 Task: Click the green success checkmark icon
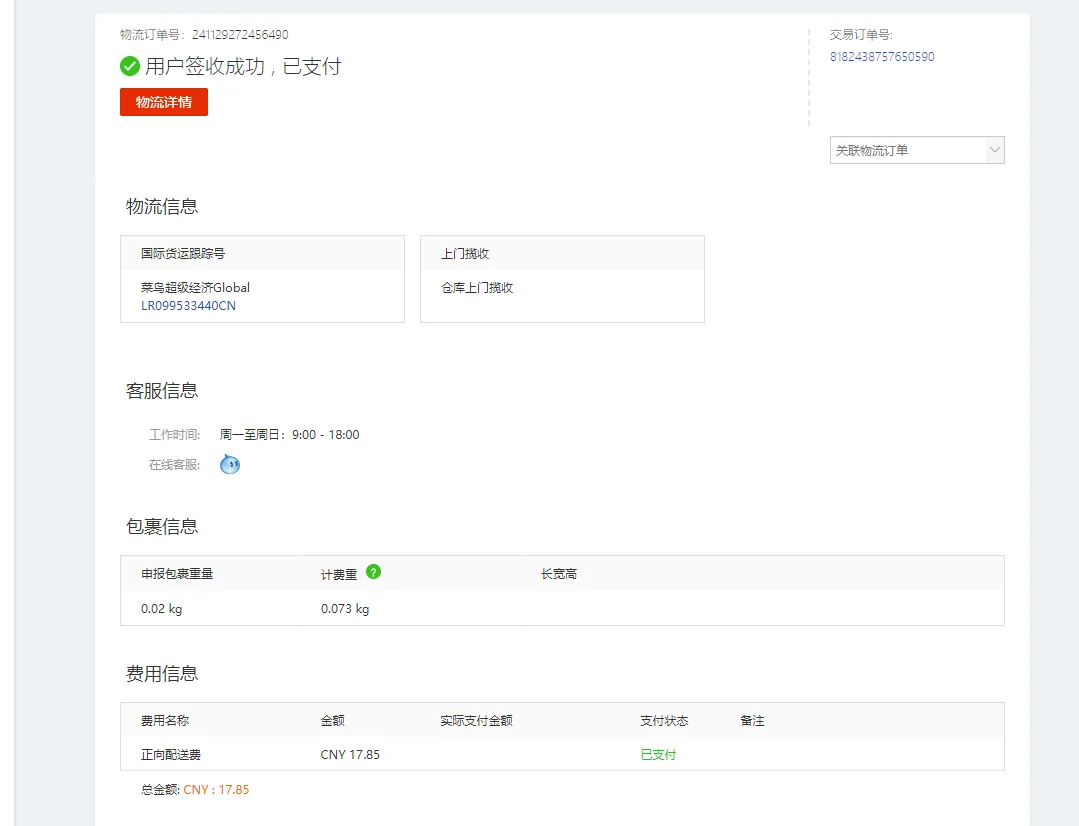[x=130, y=67]
